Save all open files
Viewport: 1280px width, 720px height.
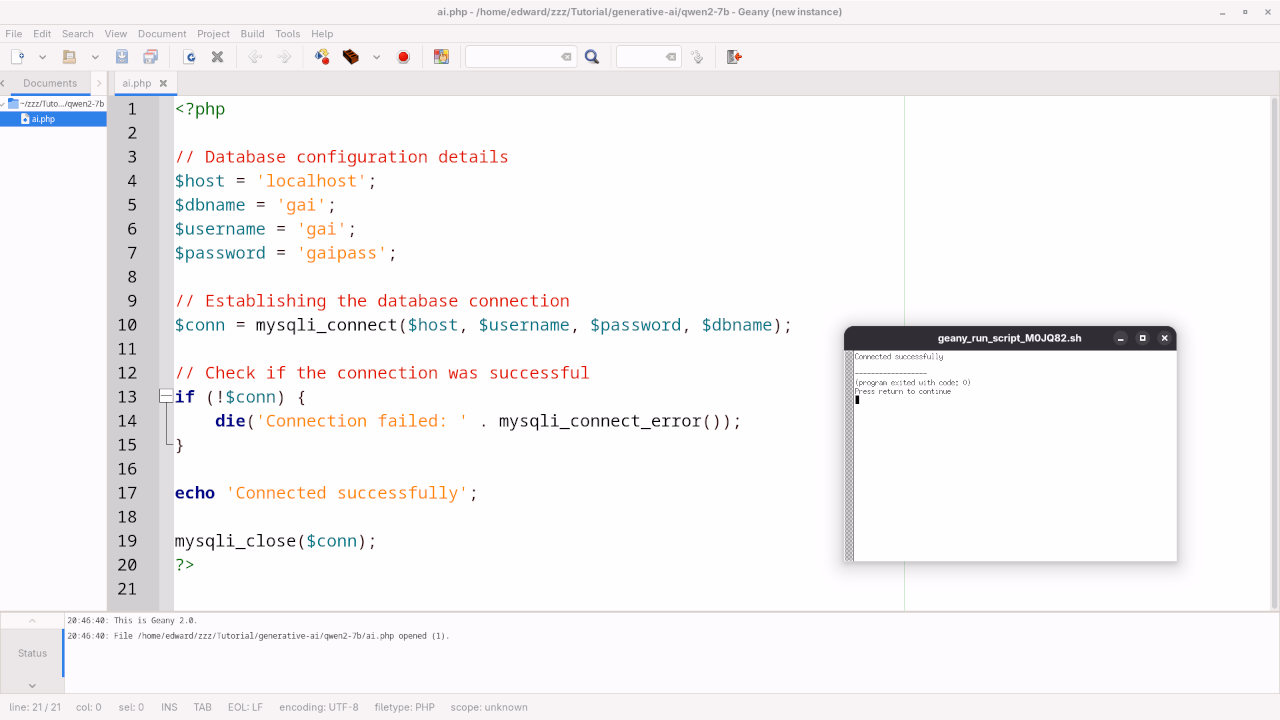click(151, 57)
